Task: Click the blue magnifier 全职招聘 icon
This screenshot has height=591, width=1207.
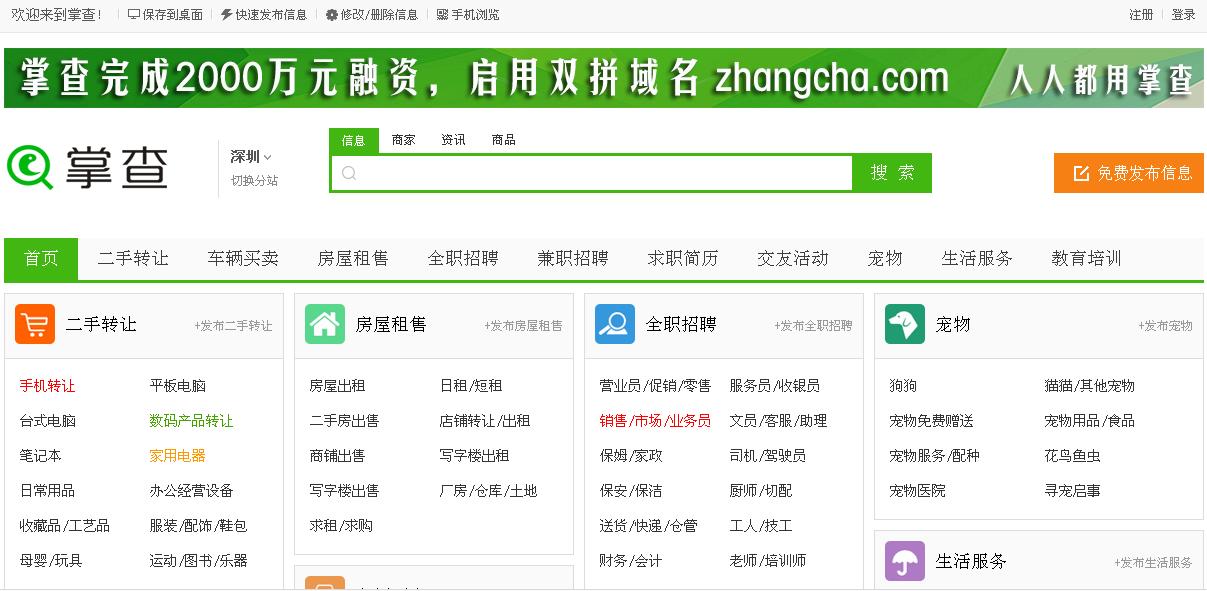Action: [x=615, y=324]
